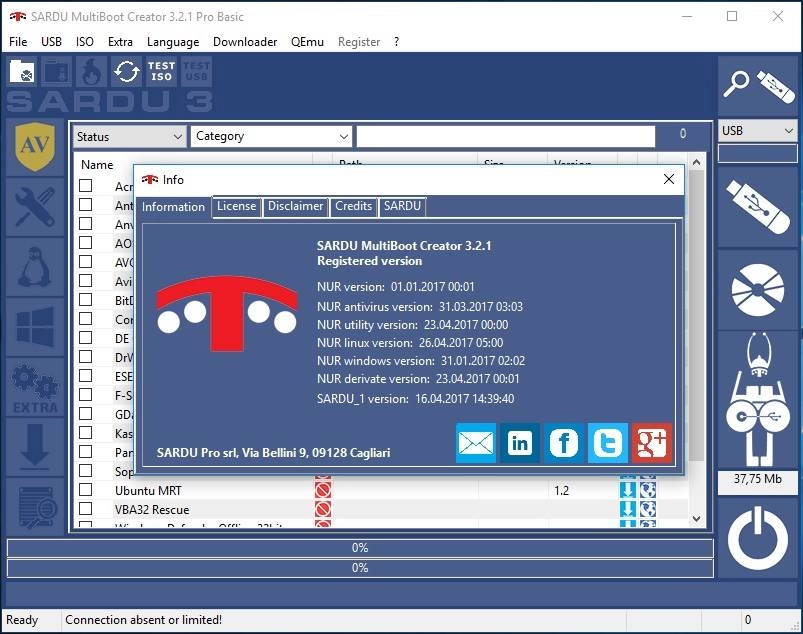Click the upper 0% progress bar

pos(360,548)
